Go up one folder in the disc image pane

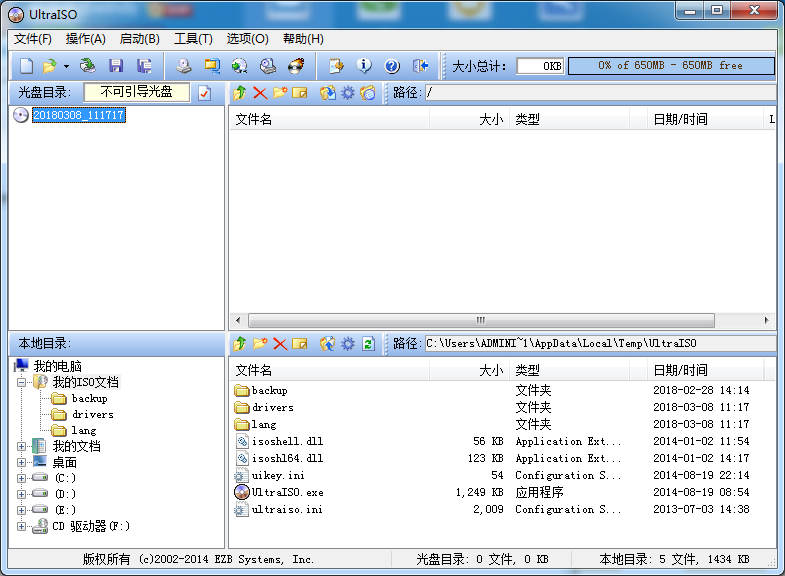tap(240, 93)
